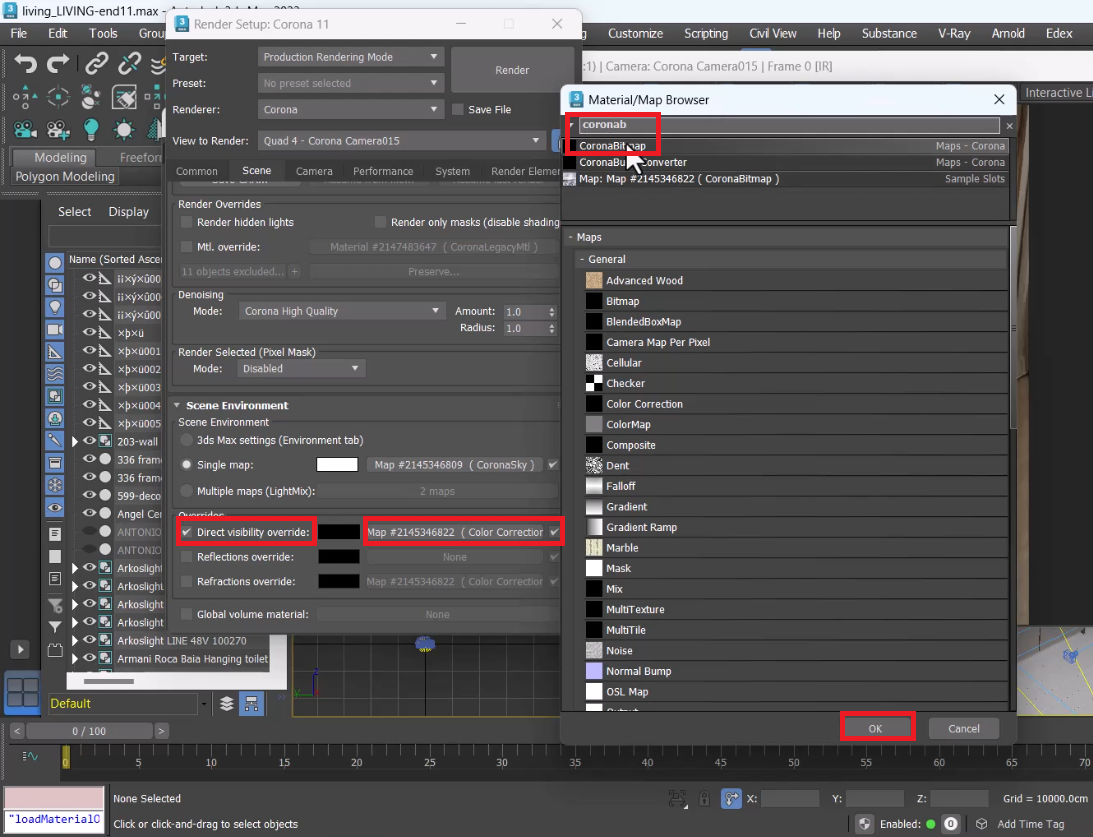Open Render Selected Mode dropdown

[x=301, y=369]
